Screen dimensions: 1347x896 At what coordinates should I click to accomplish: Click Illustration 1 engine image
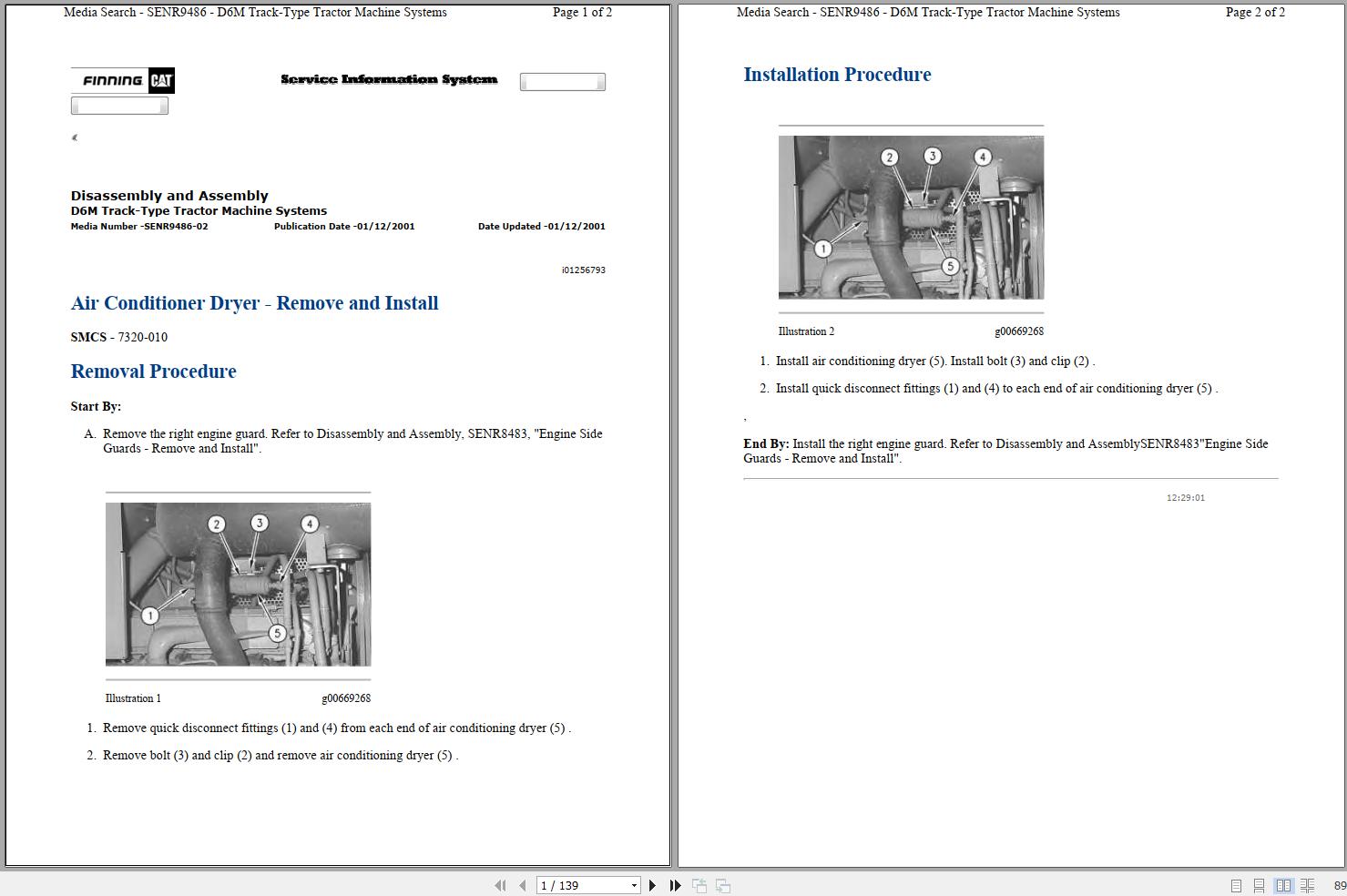point(238,584)
